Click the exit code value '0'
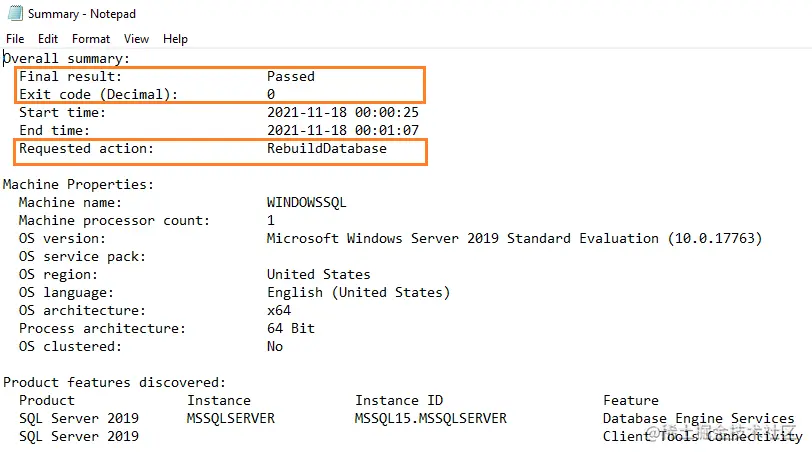This screenshot has height=457, width=812. pyautogui.click(x=271, y=94)
